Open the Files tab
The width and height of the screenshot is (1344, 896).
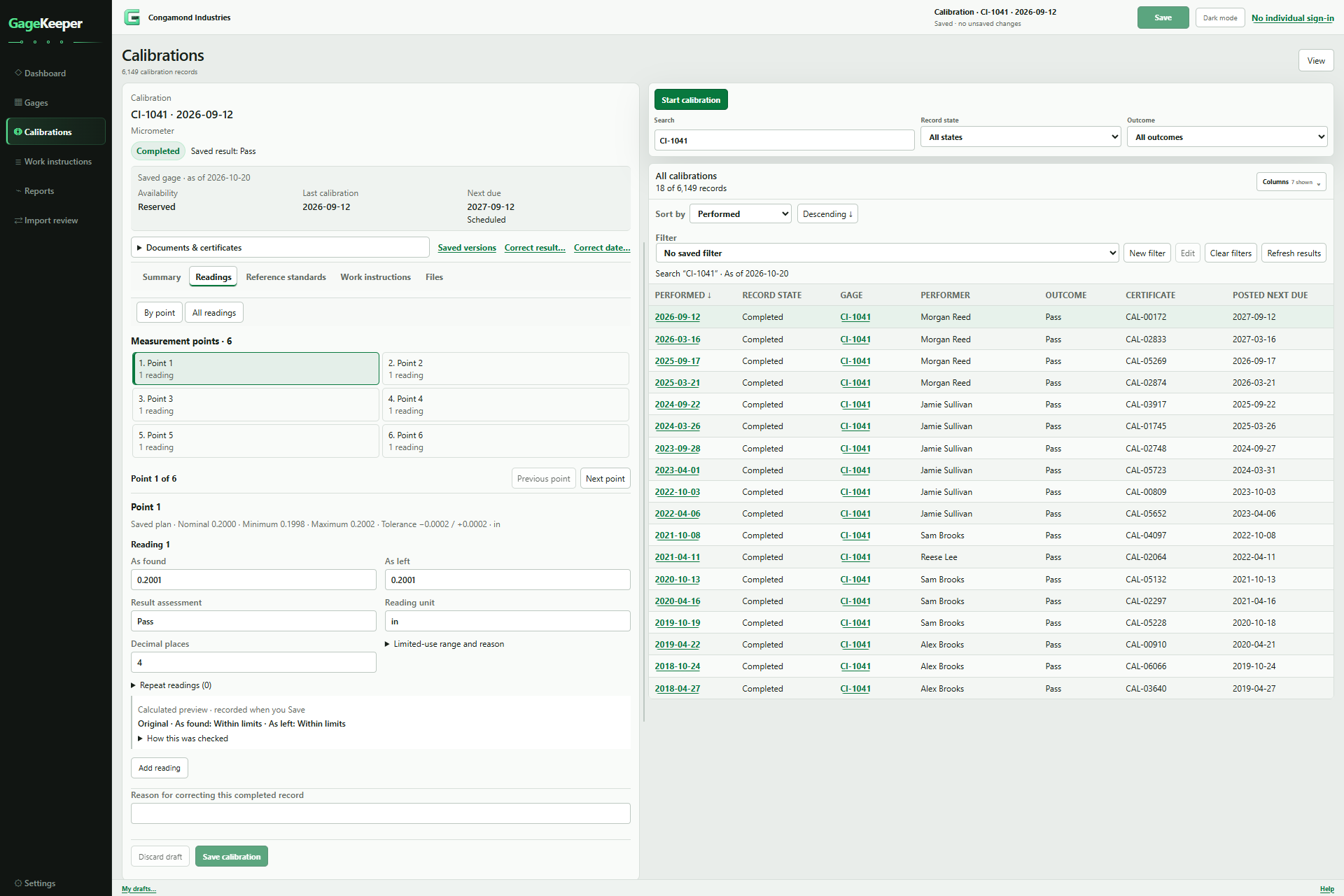(x=434, y=277)
